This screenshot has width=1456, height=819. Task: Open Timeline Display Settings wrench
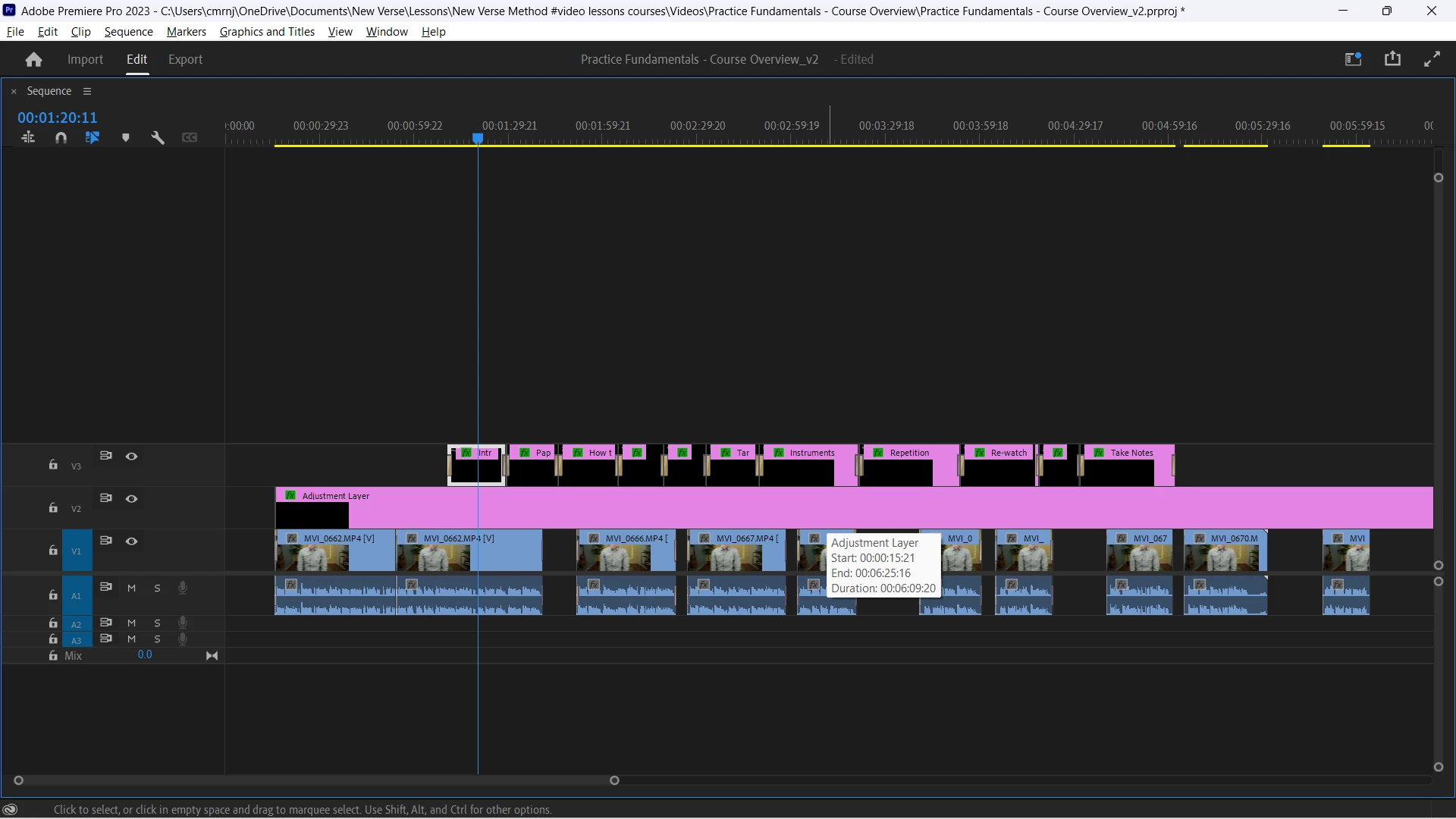(x=158, y=138)
